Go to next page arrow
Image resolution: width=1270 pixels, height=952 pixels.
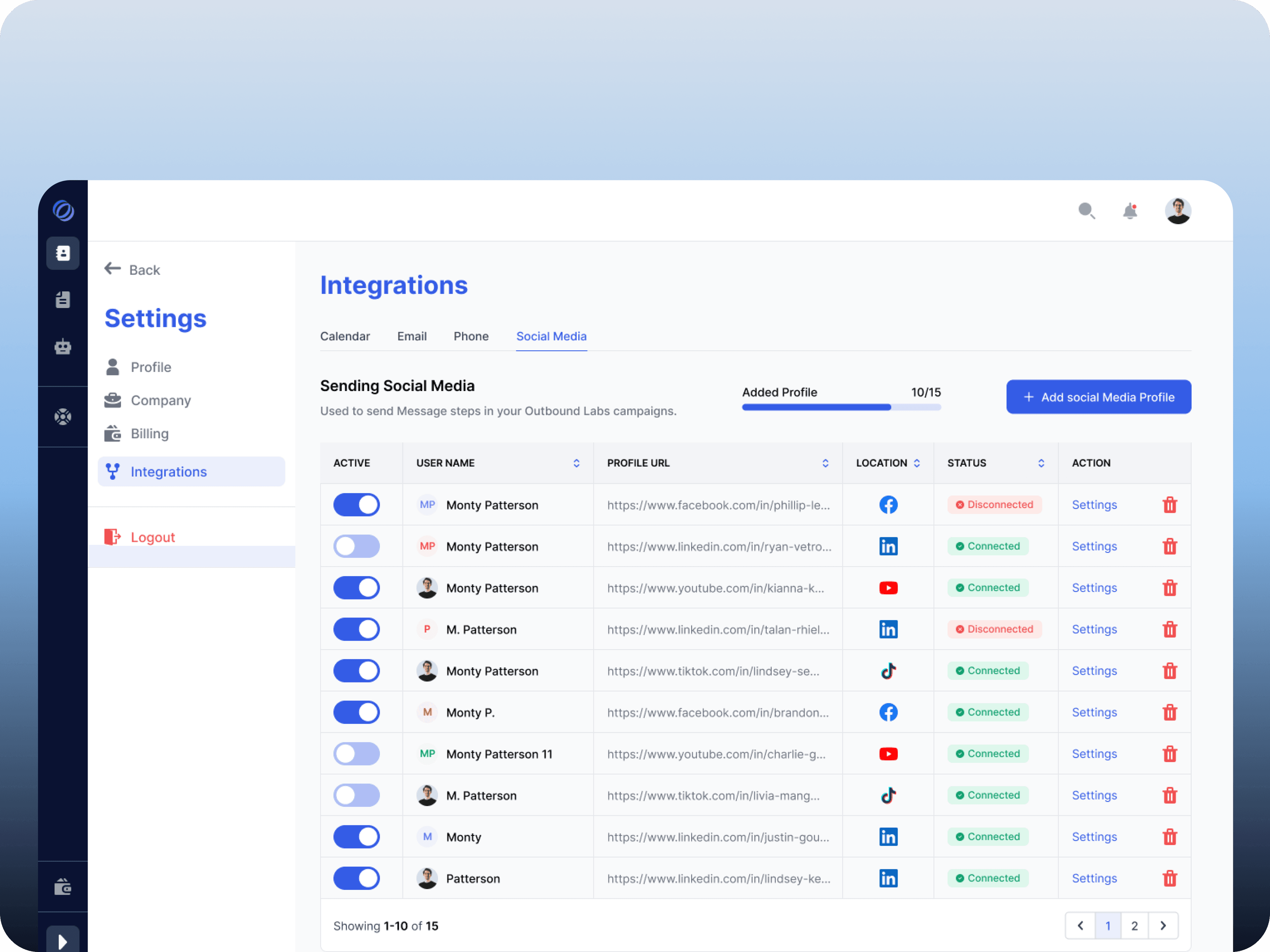(x=1163, y=926)
